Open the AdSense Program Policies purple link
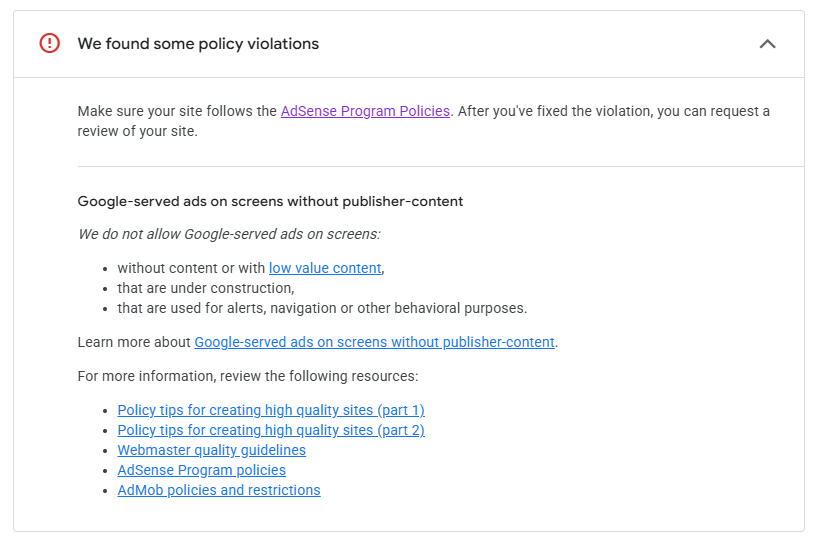The width and height of the screenshot is (817, 545). (x=365, y=111)
